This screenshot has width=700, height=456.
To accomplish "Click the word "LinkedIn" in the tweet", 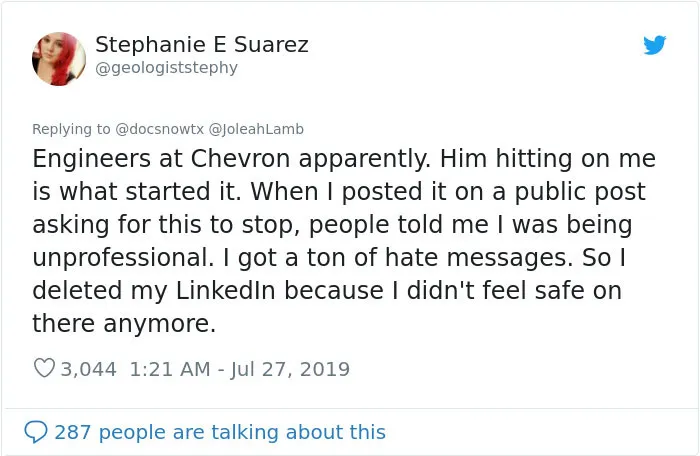I will click(225, 290).
